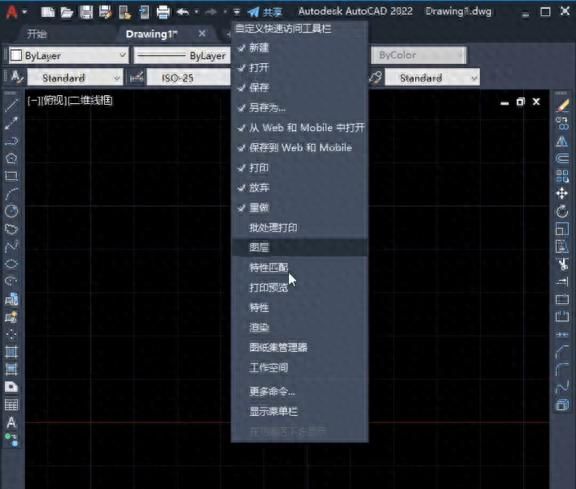The height and width of the screenshot is (489, 576).
Task: Select the Circle tool in draw toolbar
Action: point(11,211)
